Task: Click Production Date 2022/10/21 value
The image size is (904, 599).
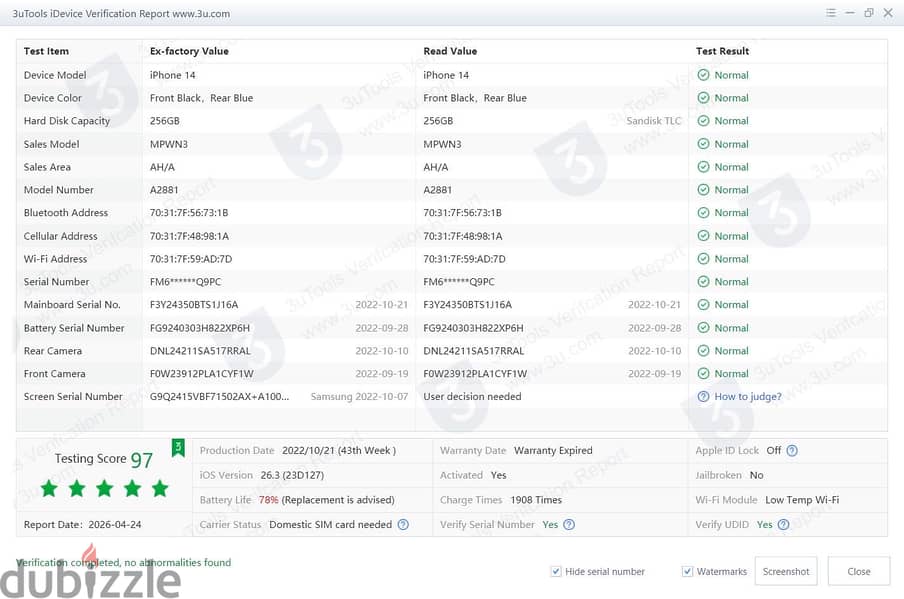Action: coord(339,451)
